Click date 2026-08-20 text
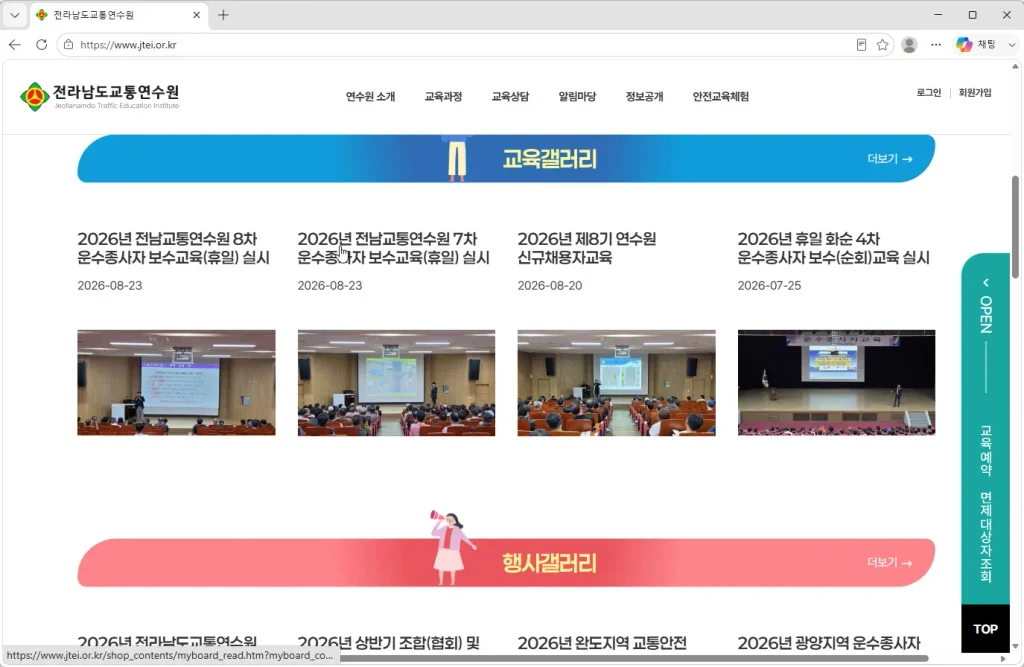Image resolution: width=1024 pixels, height=667 pixels. point(549,285)
